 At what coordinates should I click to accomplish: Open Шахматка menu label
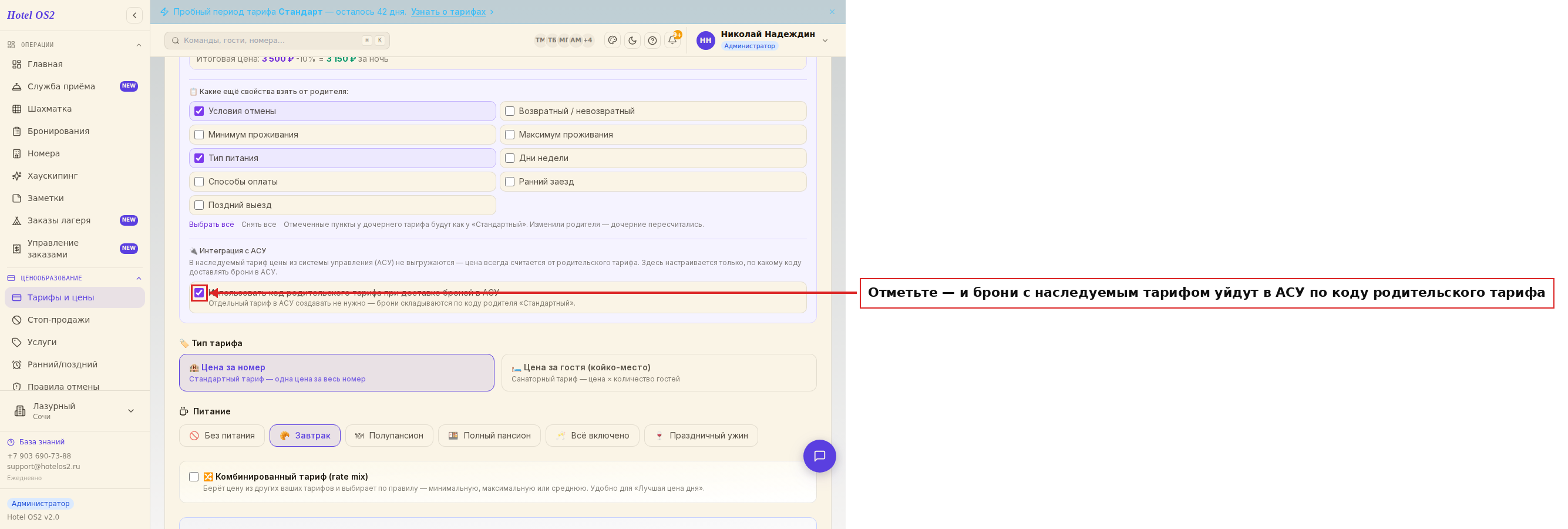49,109
